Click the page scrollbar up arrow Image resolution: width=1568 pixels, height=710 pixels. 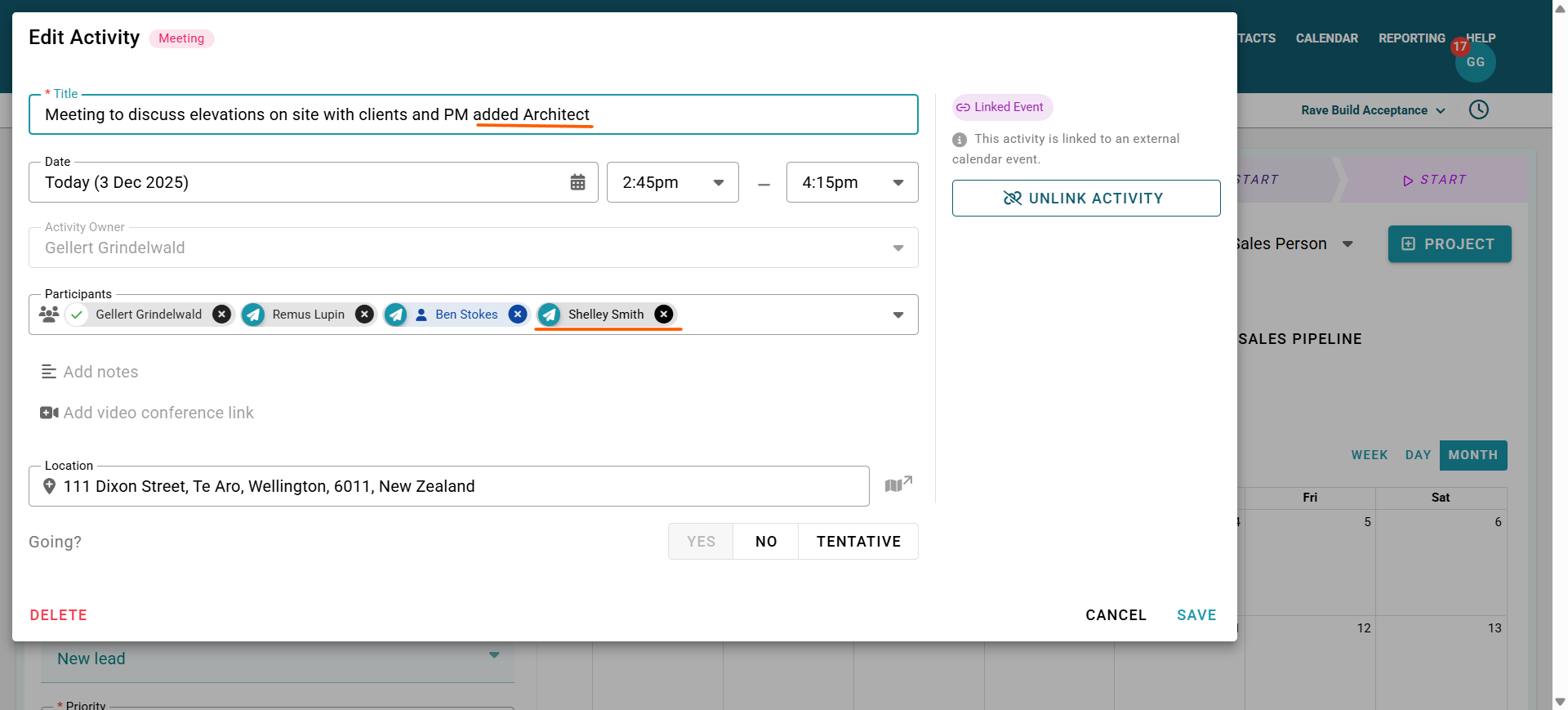pyautogui.click(x=1560, y=7)
